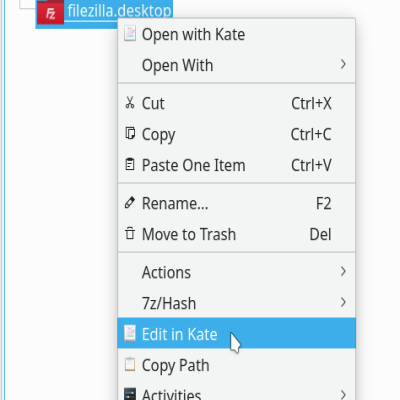
Task: Open the Activities submenu
Action: click(237, 391)
